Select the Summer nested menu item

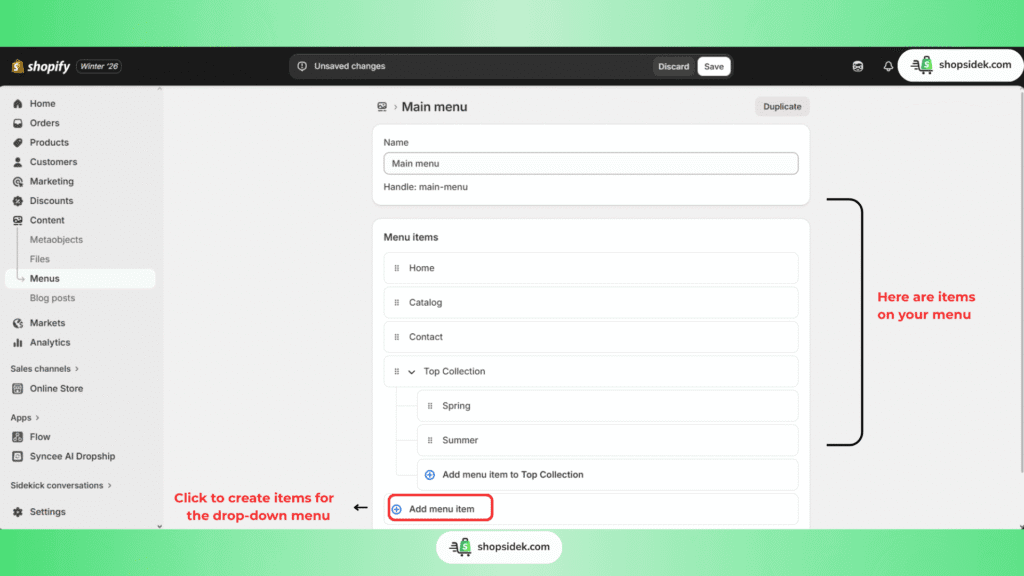pyautogui.click(x=460, y=441)
